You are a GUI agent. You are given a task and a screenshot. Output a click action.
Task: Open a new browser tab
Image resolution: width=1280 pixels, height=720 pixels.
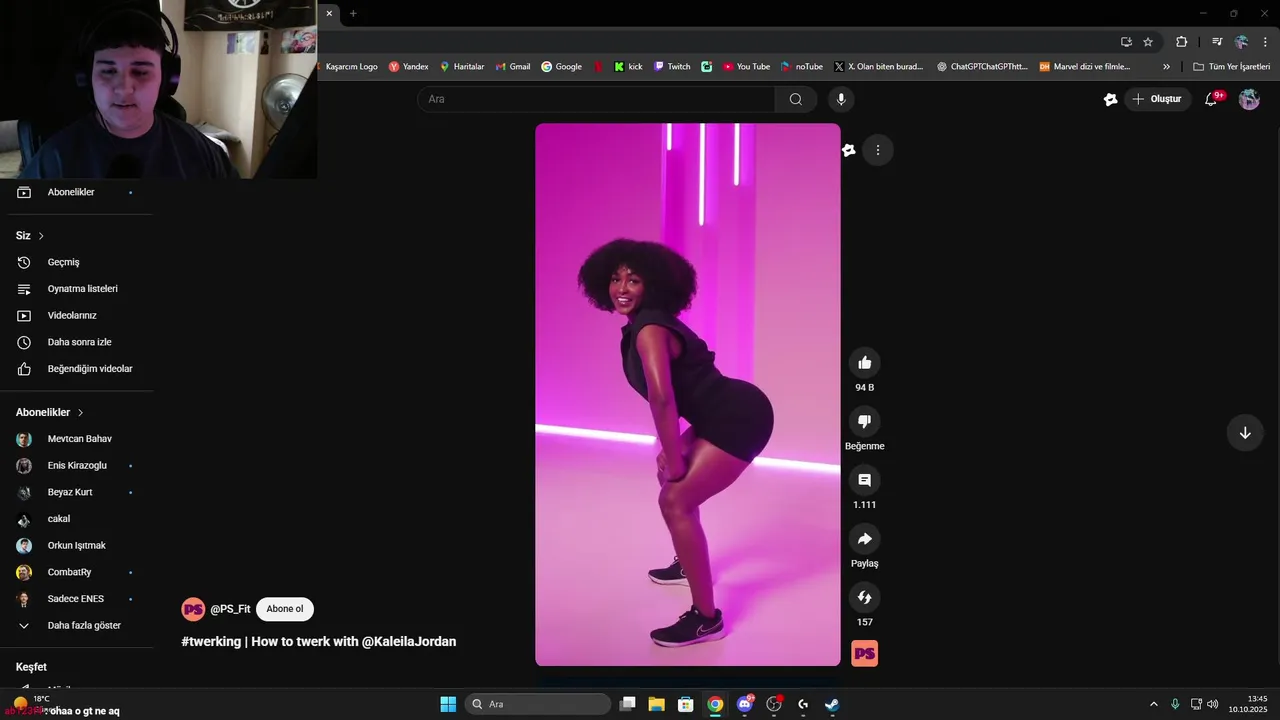tap(353, 13)
